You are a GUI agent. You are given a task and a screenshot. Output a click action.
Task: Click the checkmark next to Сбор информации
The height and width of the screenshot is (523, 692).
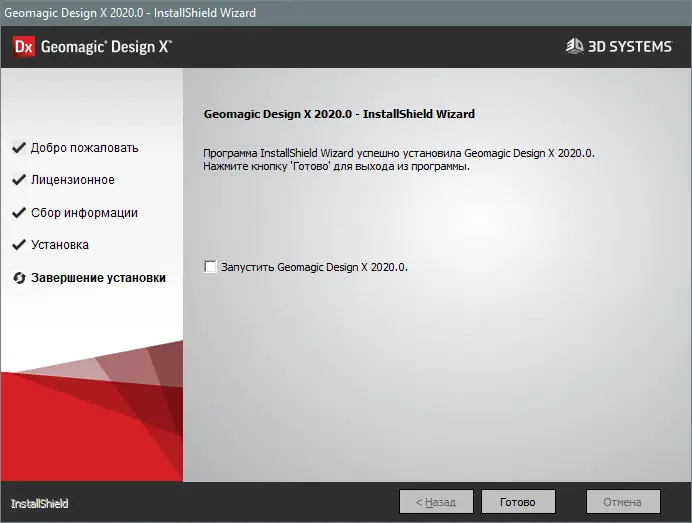click(19, 212)
